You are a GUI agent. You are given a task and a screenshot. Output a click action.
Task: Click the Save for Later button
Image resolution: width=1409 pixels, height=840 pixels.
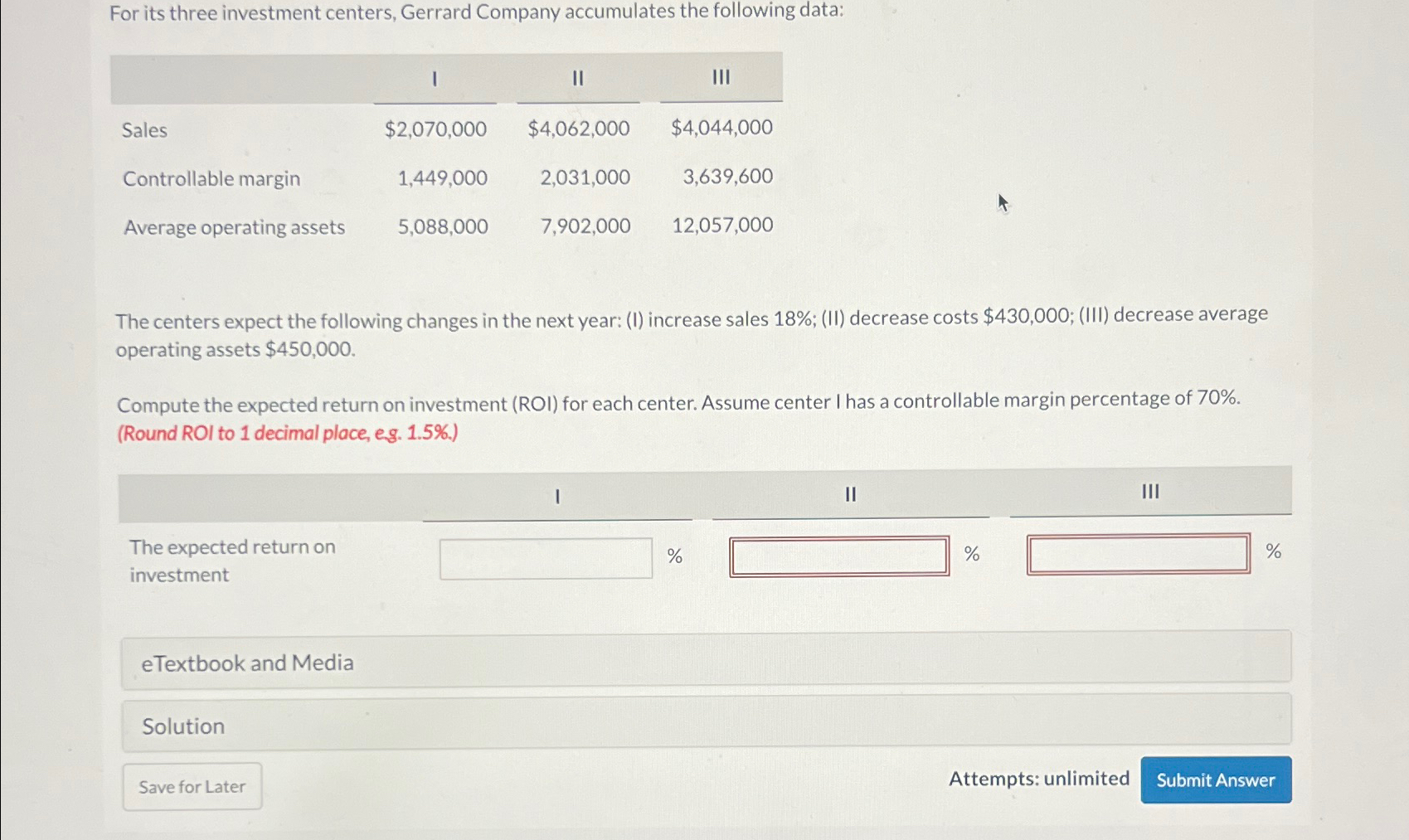coord(192,786)
